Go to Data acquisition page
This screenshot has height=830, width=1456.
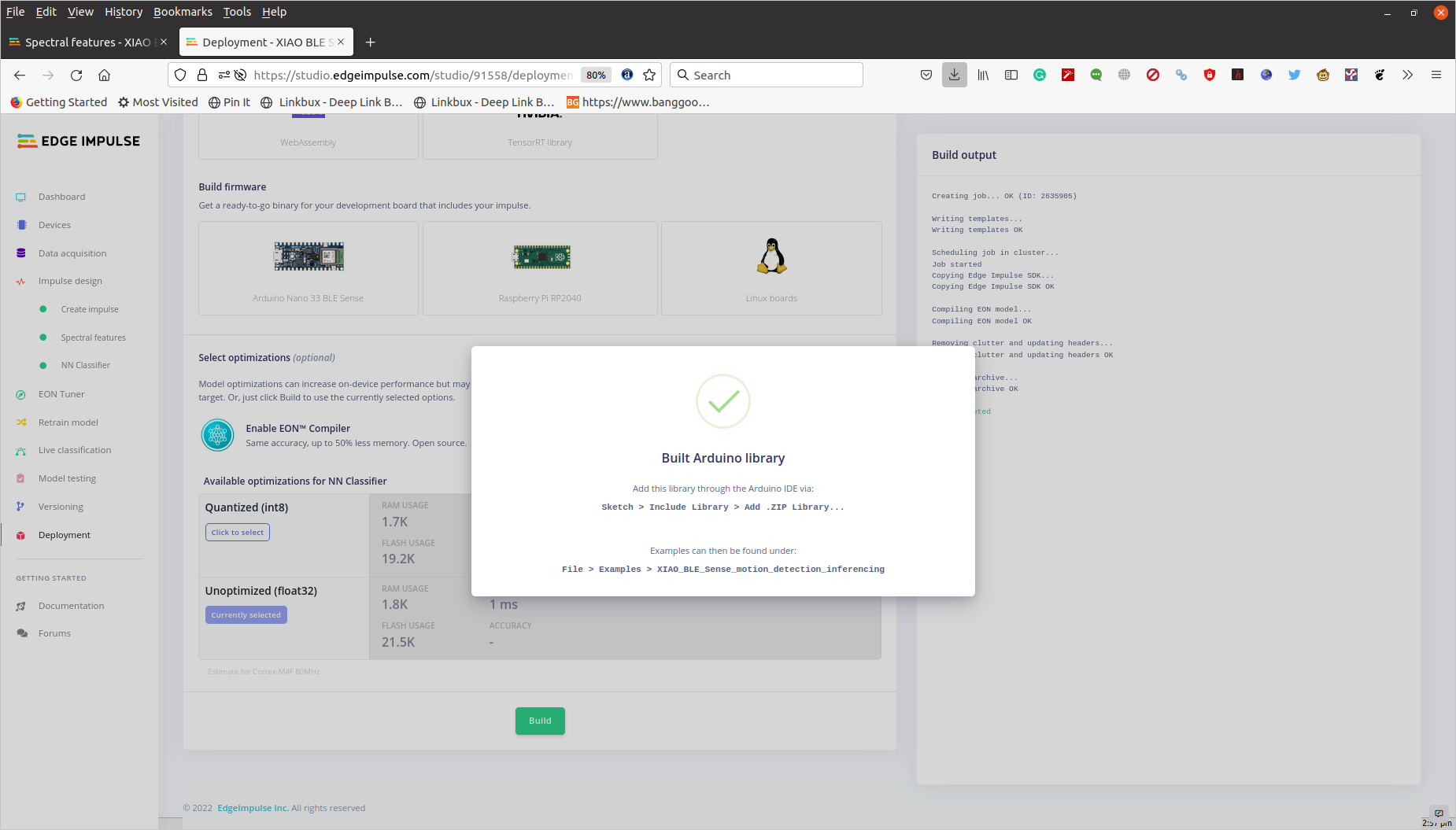coord(72,253)
